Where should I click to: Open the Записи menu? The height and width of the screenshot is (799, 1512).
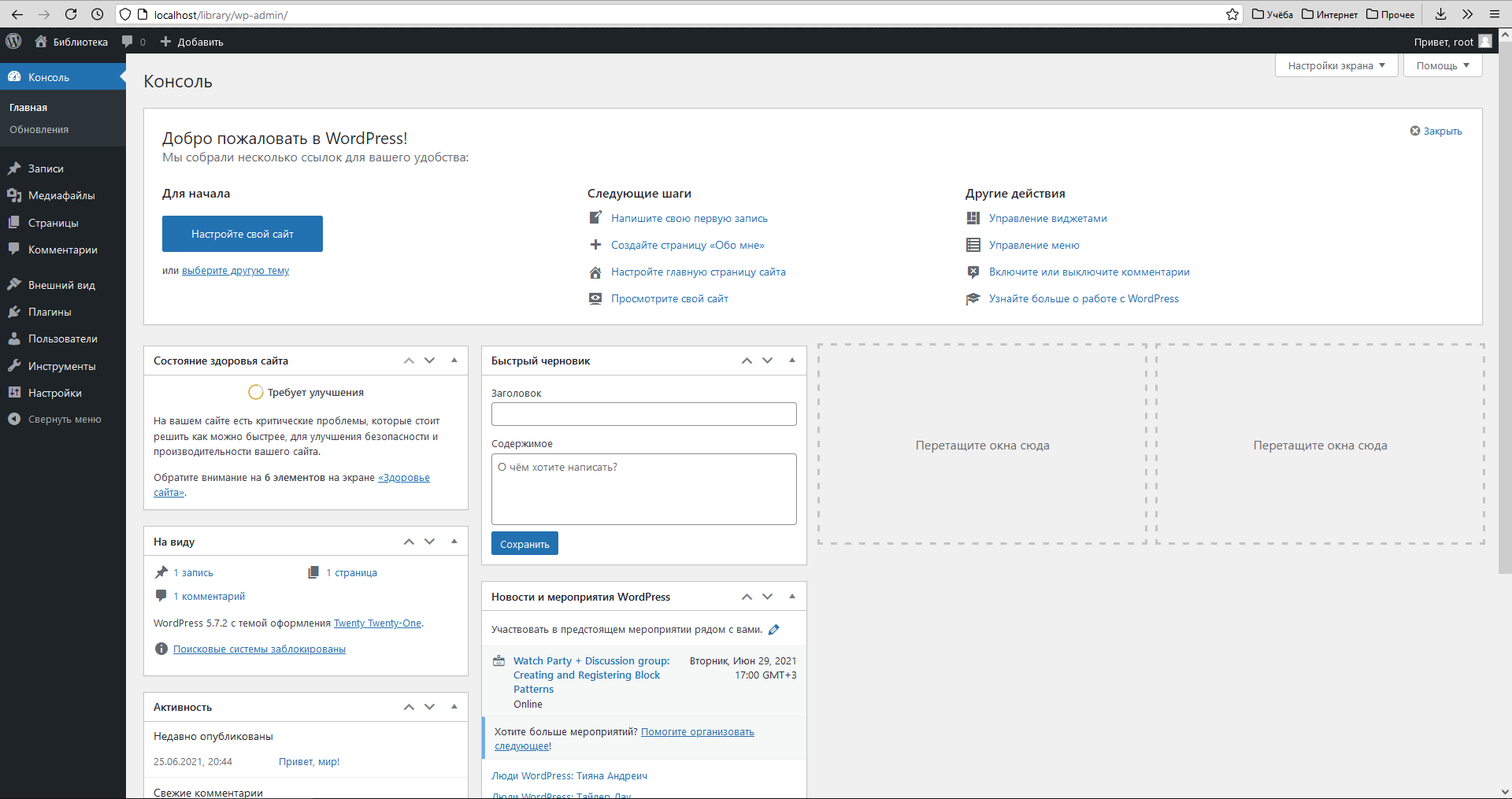pos(63,168)
